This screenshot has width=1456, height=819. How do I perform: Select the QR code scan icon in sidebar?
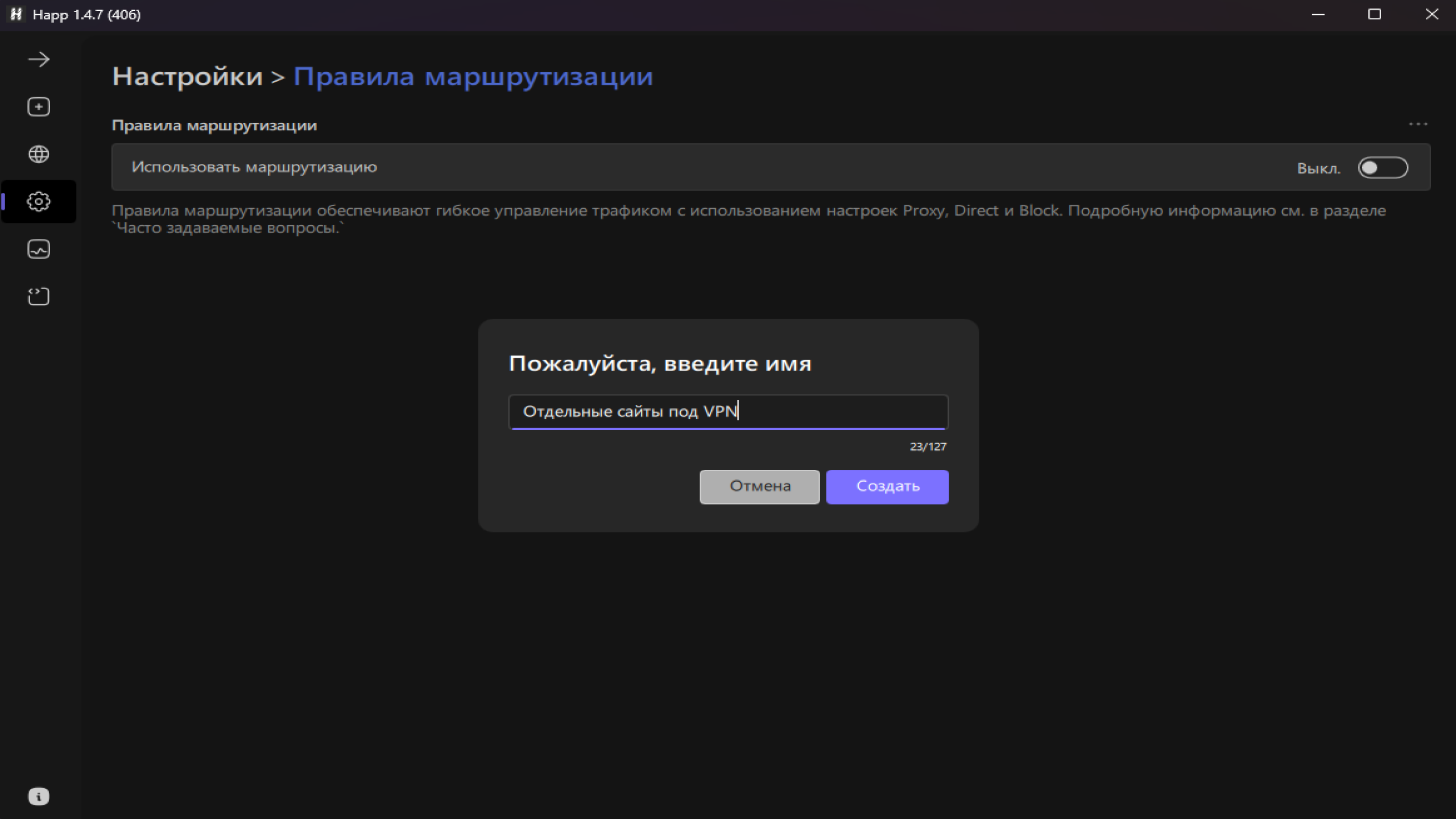coord(38,296)
